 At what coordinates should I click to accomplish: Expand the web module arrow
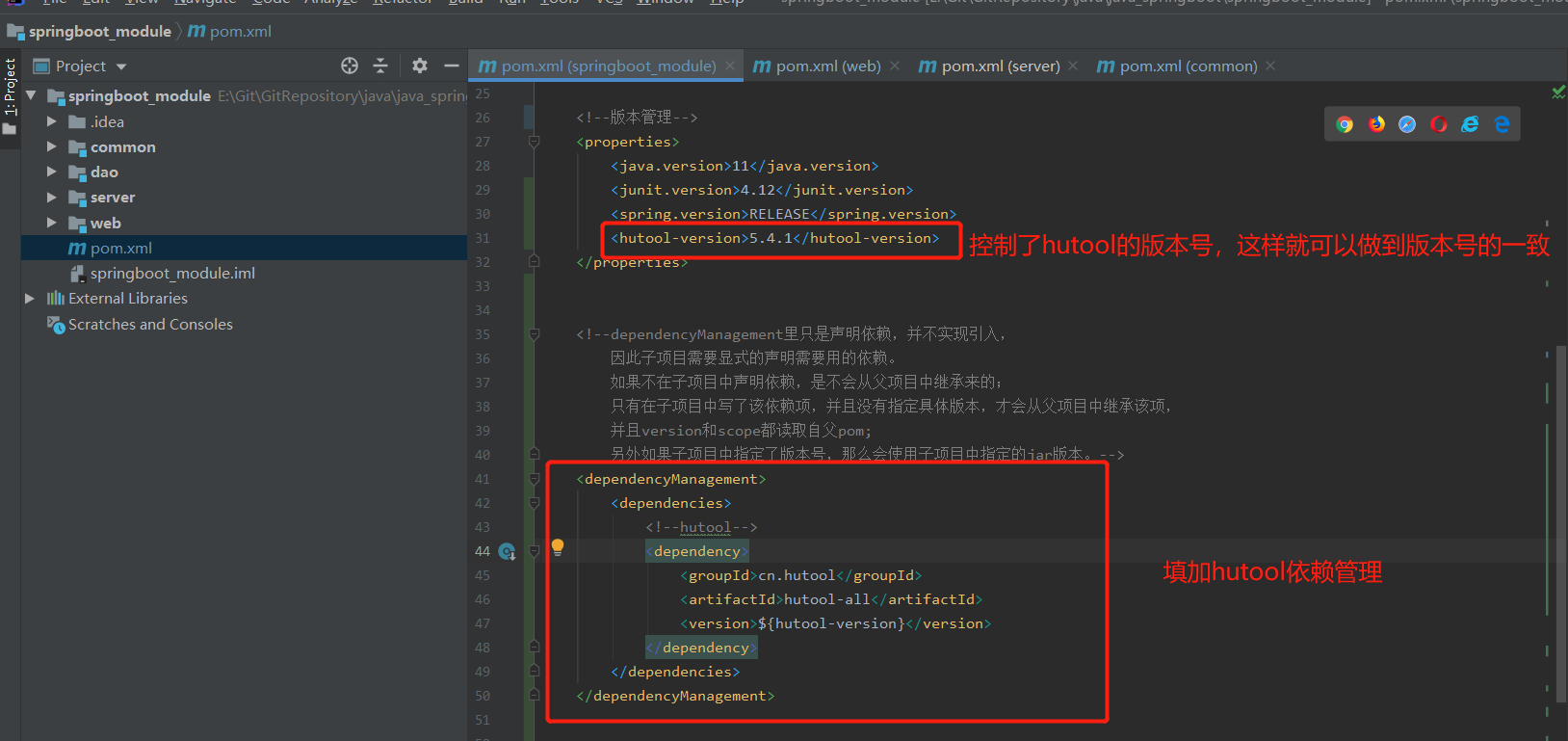click(x=52, y=223)
